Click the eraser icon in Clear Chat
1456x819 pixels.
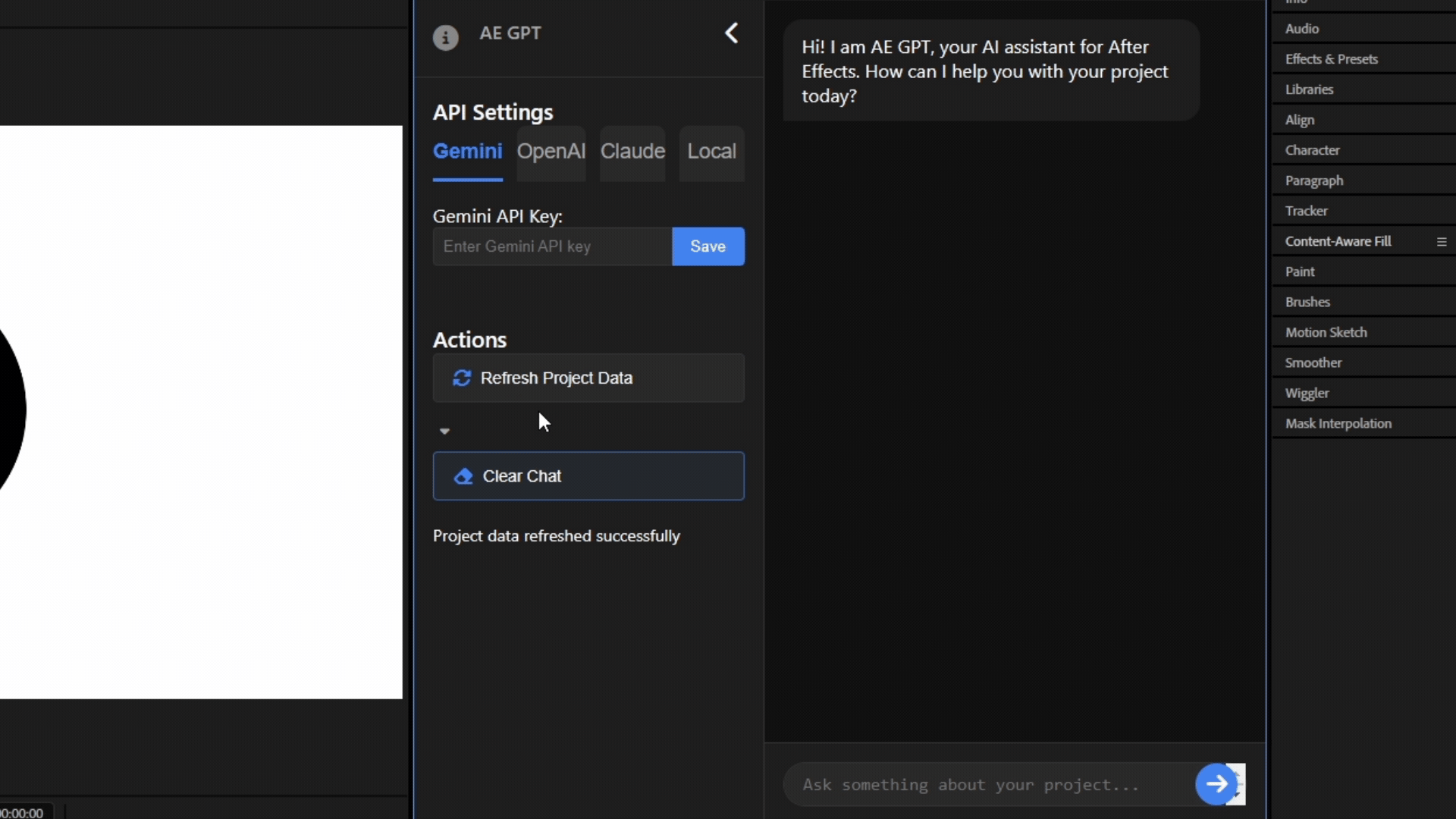463,476
